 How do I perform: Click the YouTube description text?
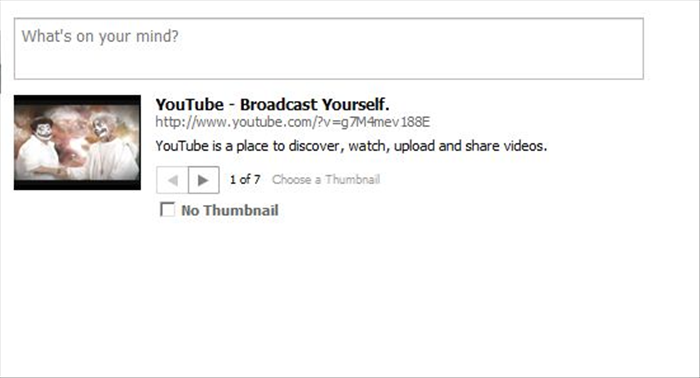click(351, 146)
